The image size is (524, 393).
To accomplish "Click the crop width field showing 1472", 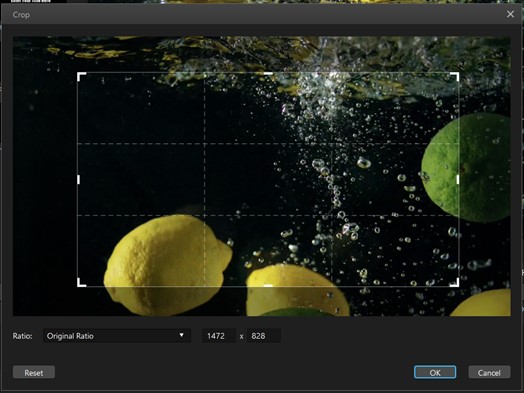I will 219,336.
